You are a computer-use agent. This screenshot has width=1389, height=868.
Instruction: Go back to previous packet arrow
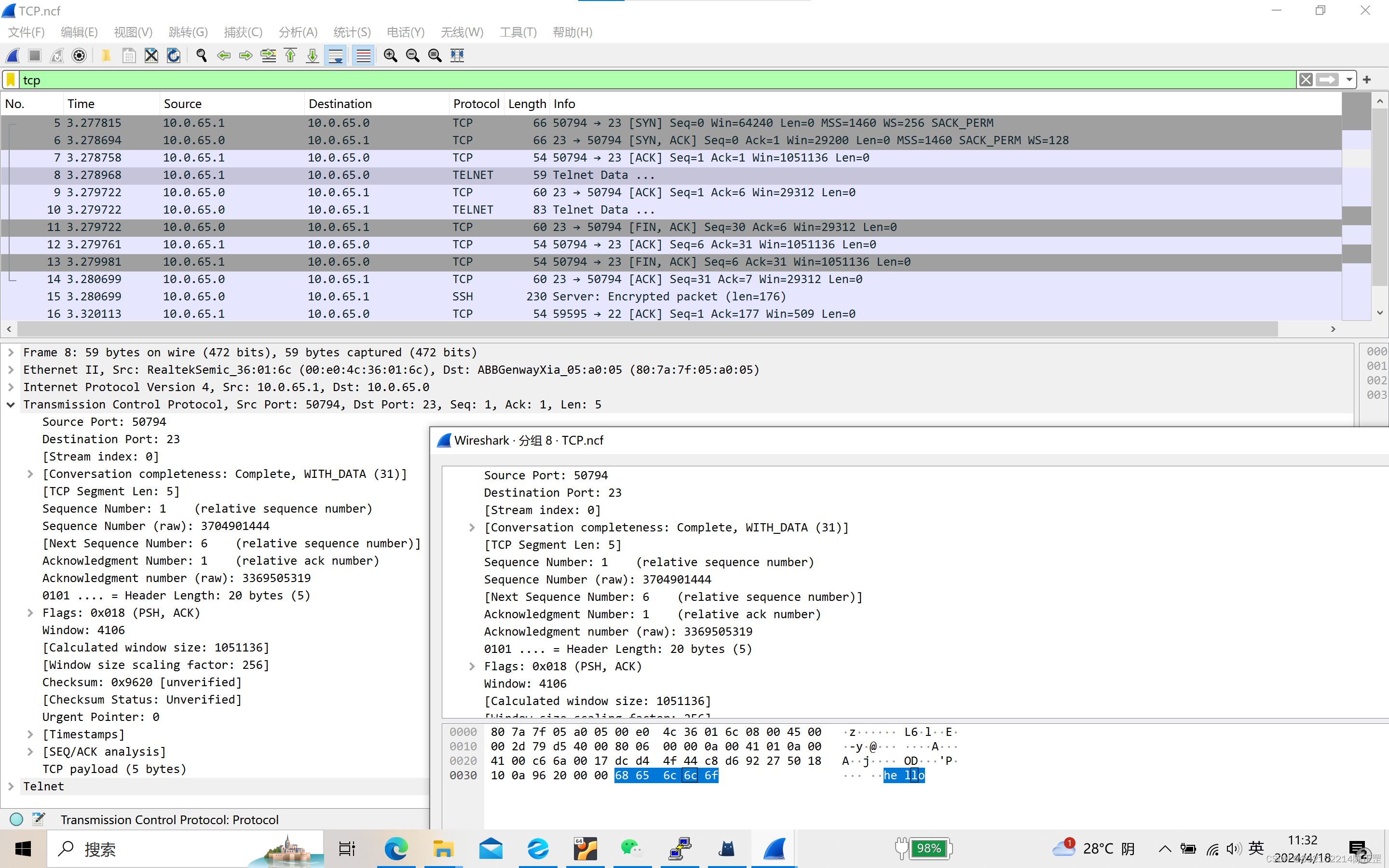pos(223,55)
